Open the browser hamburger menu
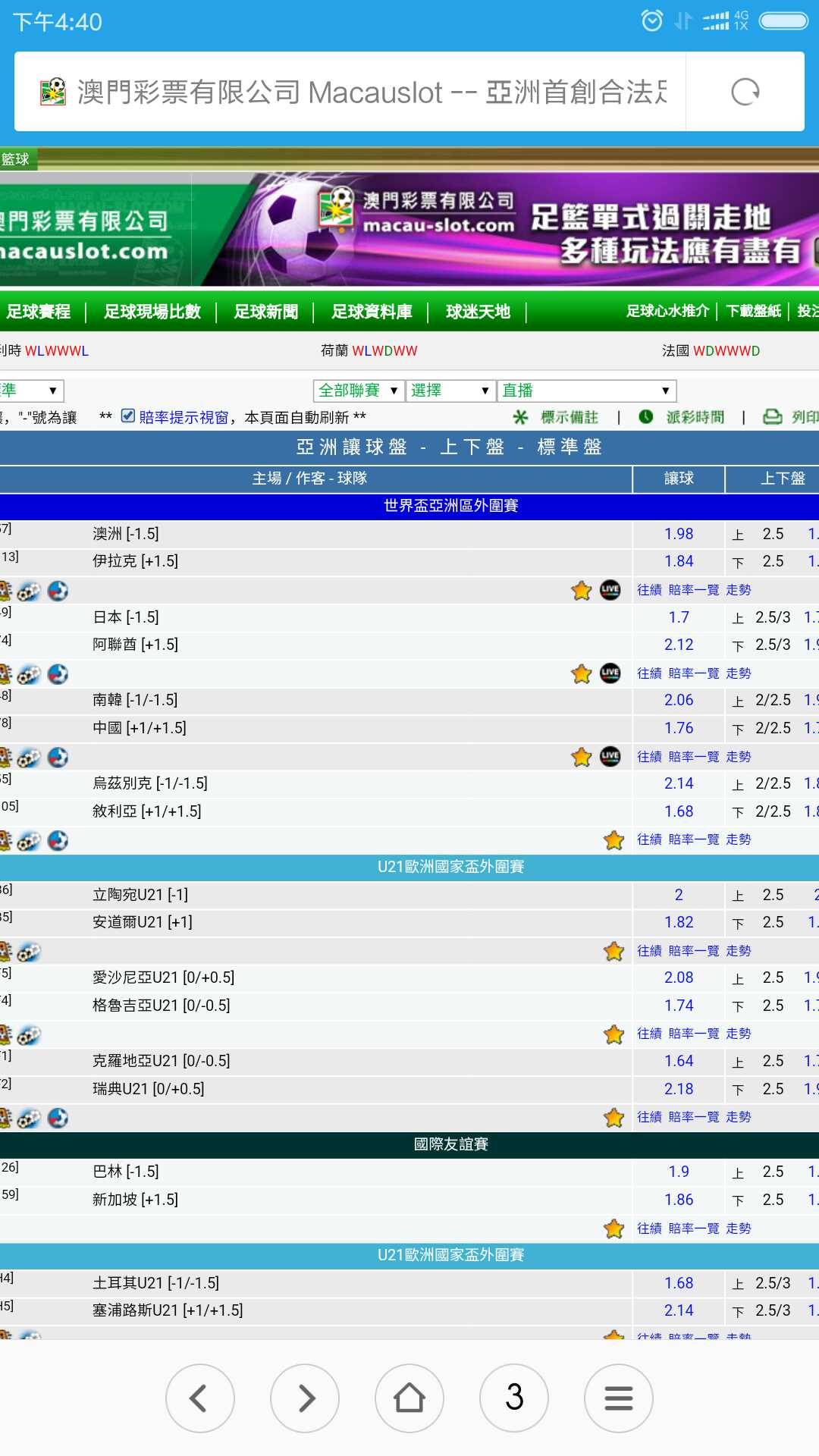 tap(619, 1398)
